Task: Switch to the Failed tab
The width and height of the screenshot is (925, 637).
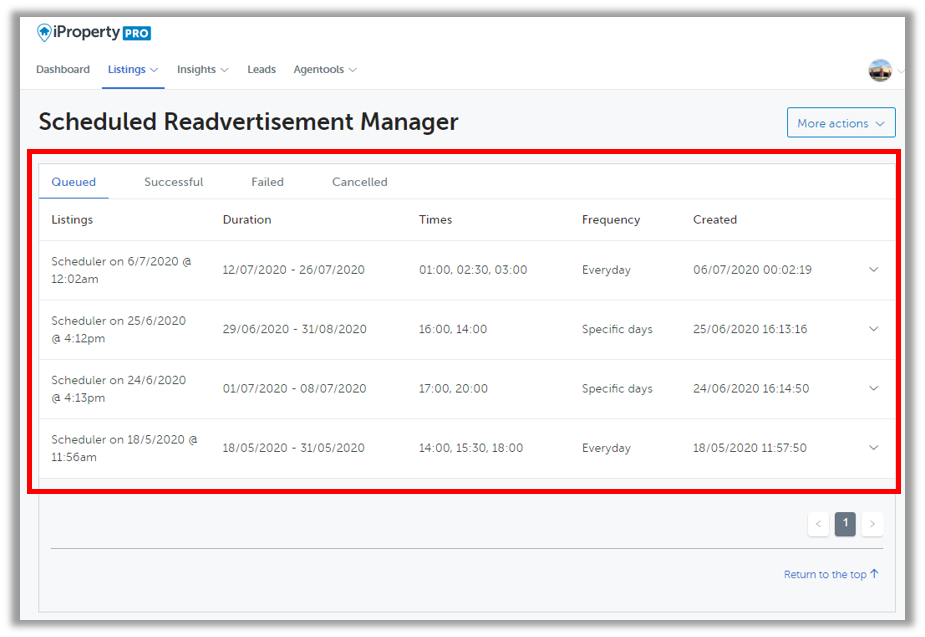Action: pyautogui.click(x=267, y=182)
